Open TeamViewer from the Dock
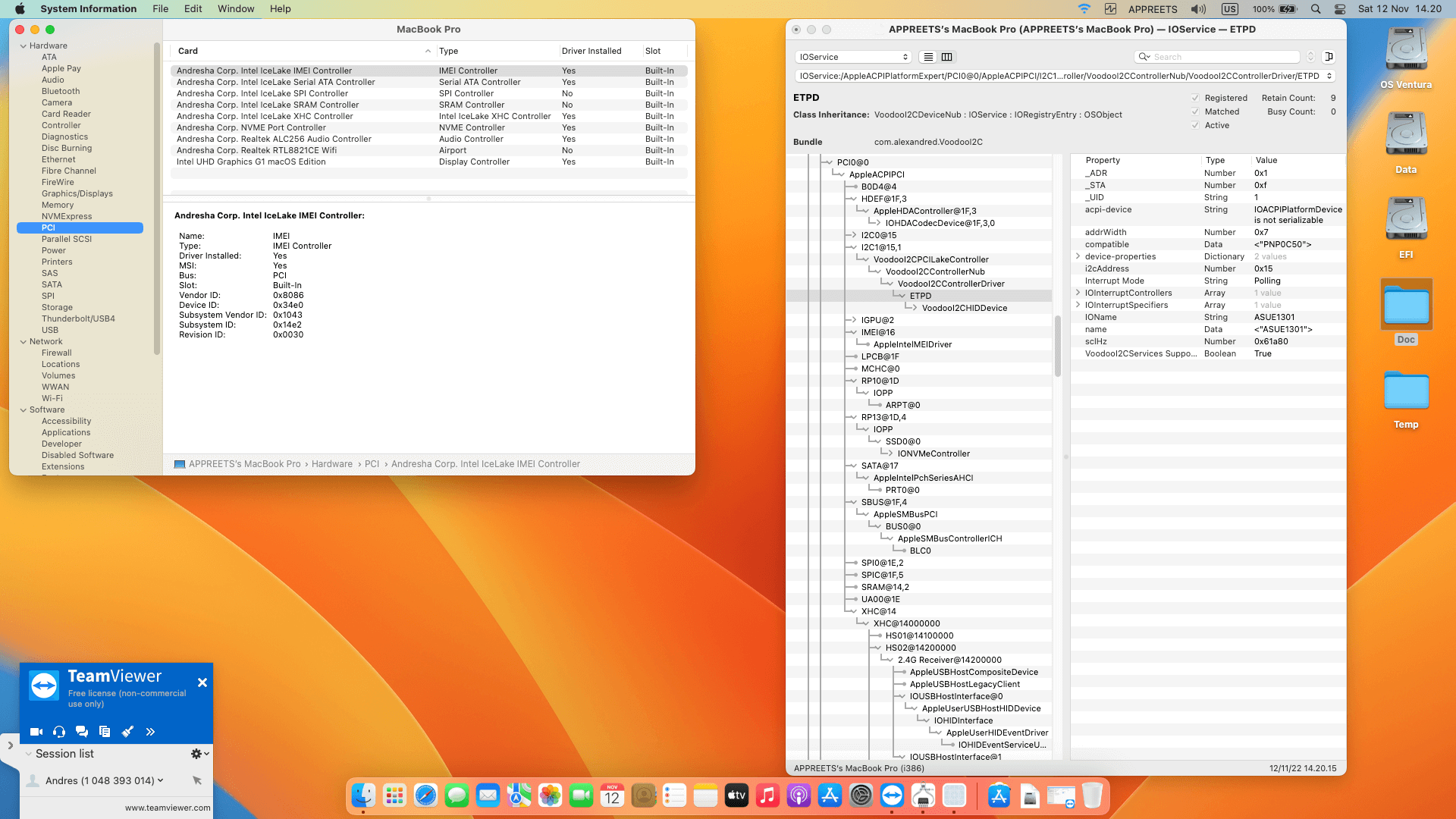 click(x=892, y=795)
